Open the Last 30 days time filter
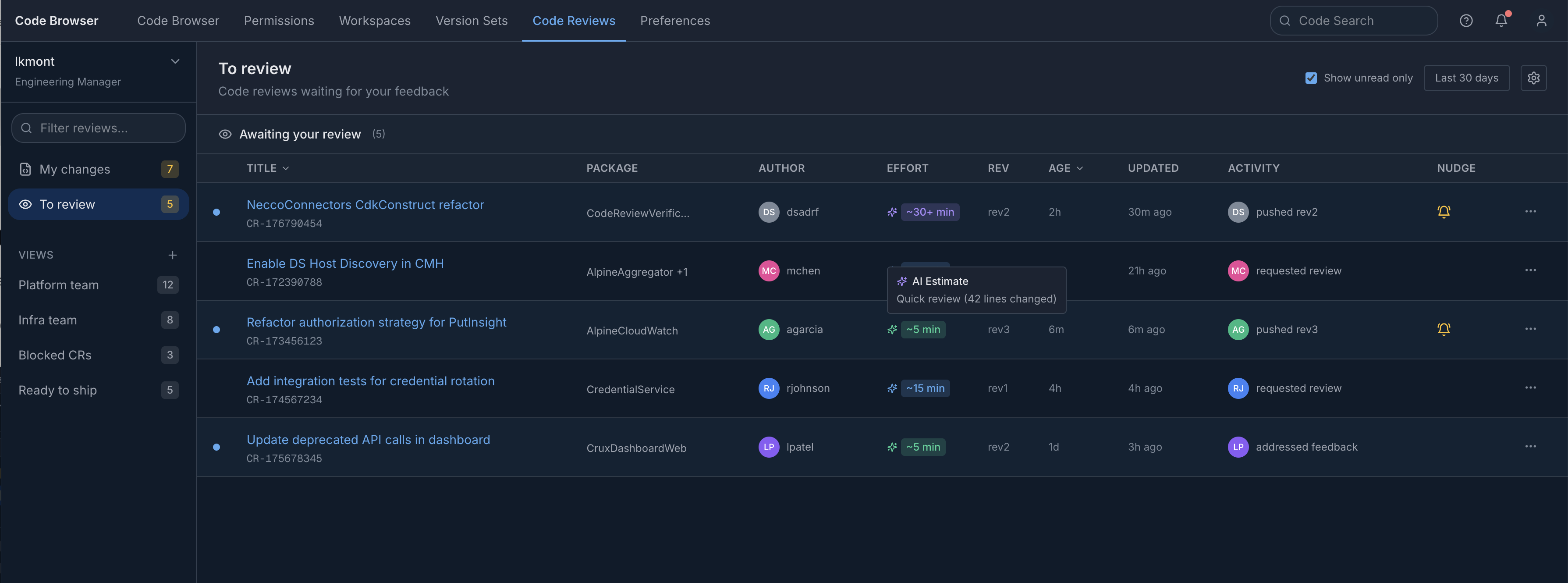1568x583 pixels. click(1467, 78)
